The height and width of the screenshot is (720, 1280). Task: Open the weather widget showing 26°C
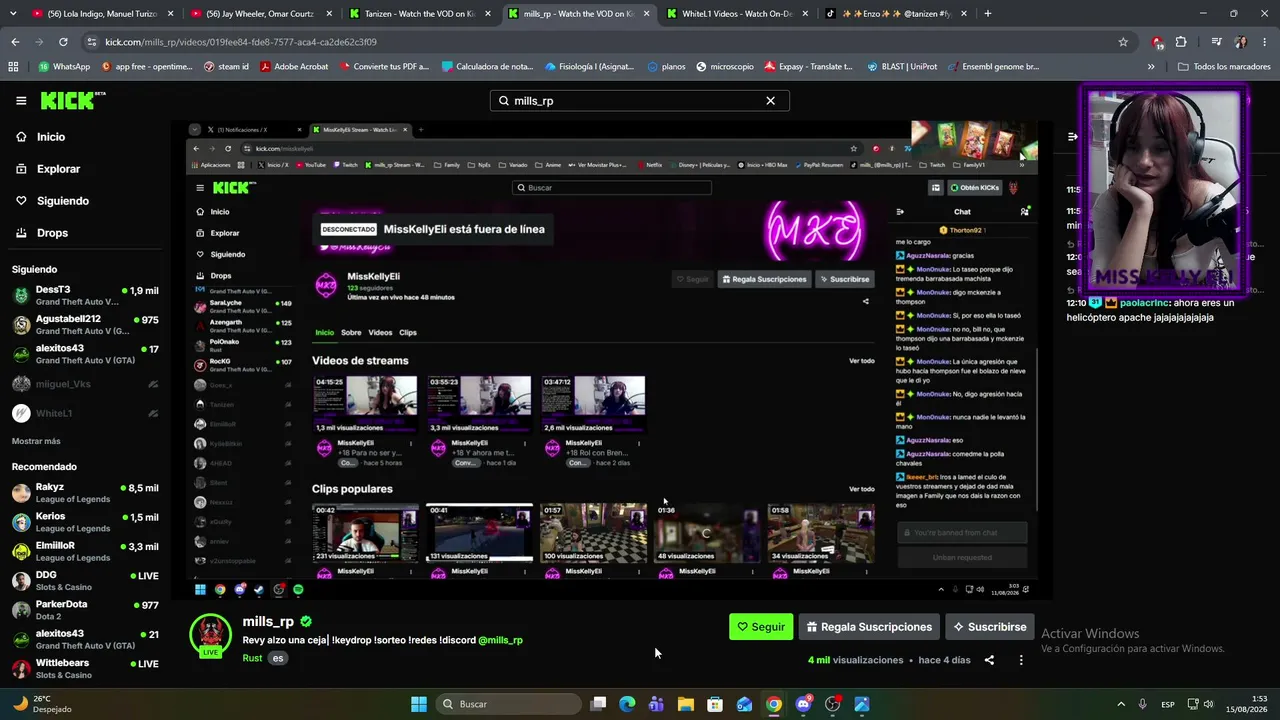(x=44, y=704)
